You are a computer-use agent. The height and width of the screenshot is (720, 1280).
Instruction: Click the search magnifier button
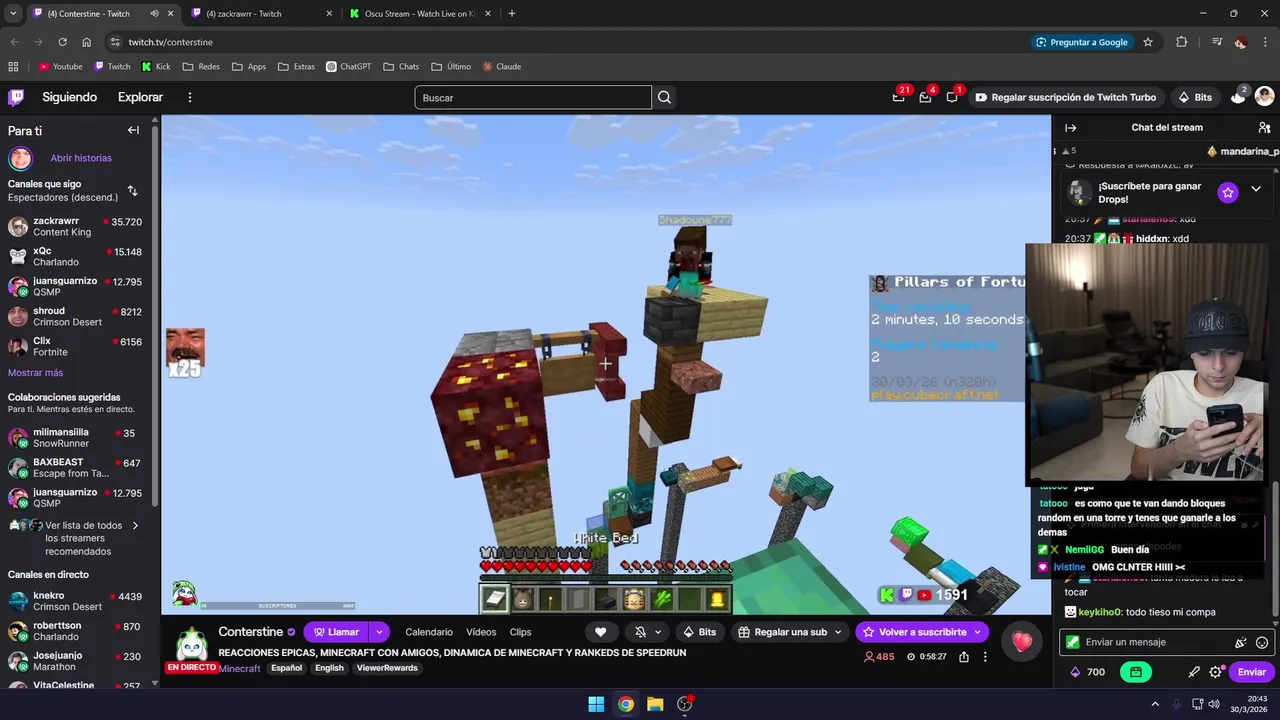(x=664, y=97)
